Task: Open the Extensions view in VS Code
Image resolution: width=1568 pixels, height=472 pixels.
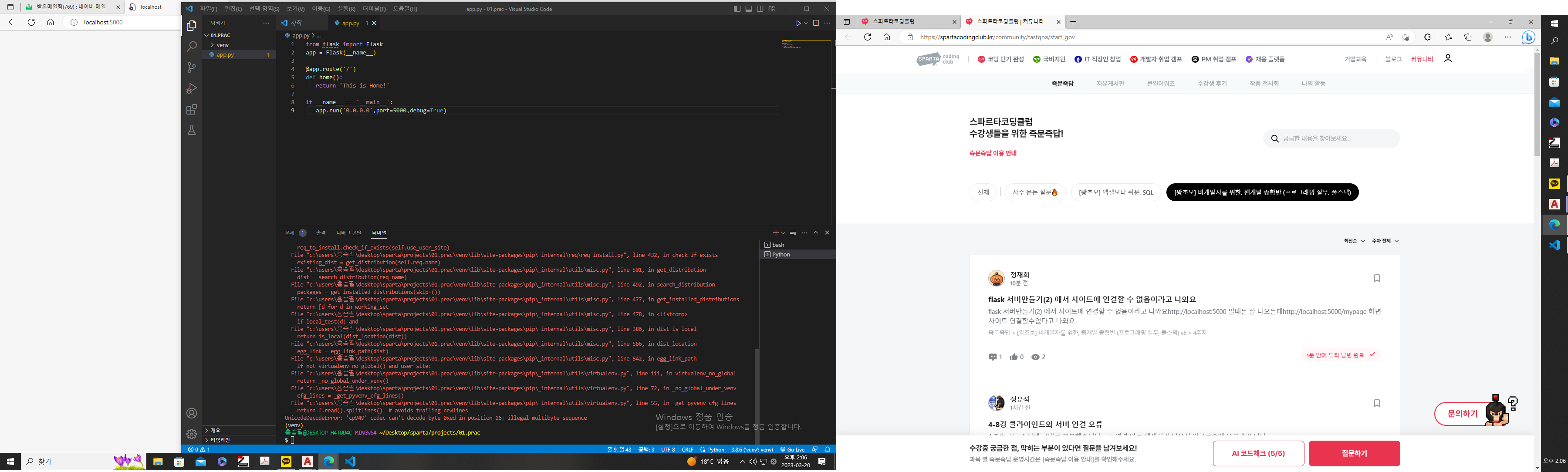Action: 192,109
